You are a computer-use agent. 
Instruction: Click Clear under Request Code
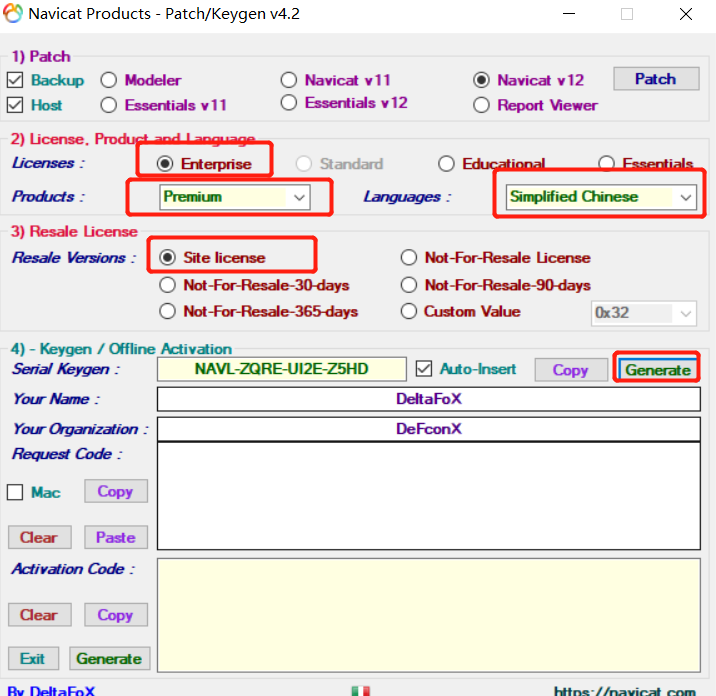click(x=40, y=537)
